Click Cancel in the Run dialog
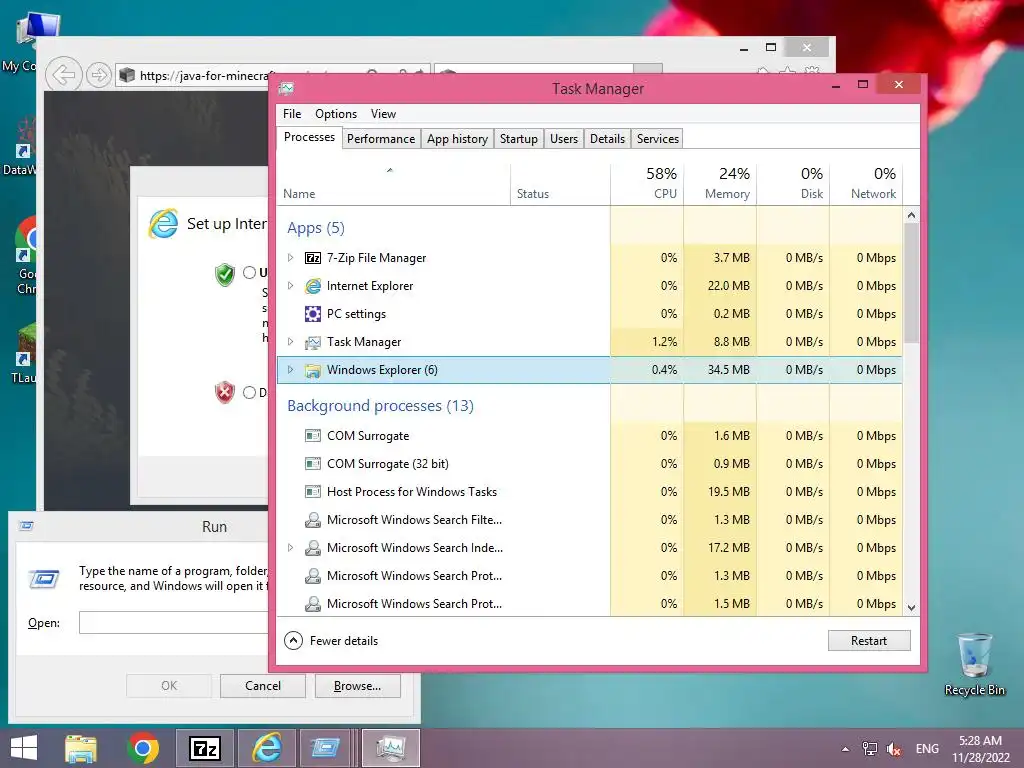Viewport: 1024px width, 768px height. [x=263, y=686]
